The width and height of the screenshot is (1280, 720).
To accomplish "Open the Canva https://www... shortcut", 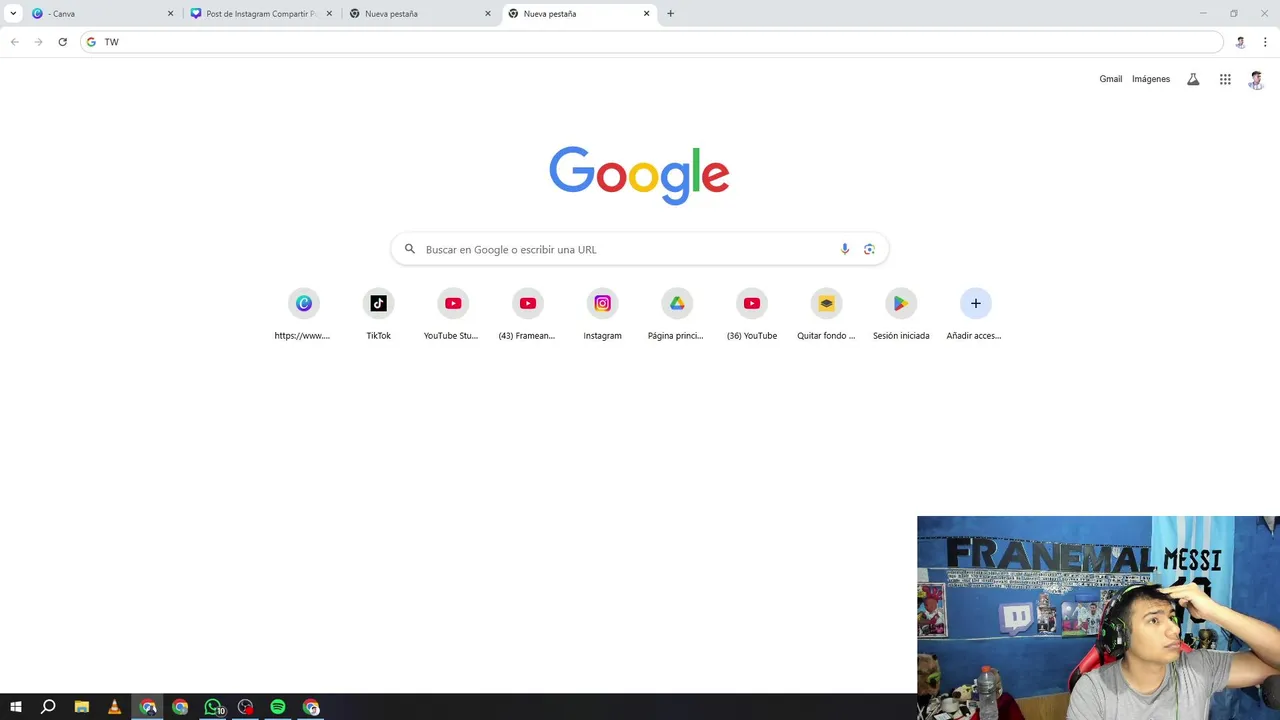I will [x=303, y=313].
